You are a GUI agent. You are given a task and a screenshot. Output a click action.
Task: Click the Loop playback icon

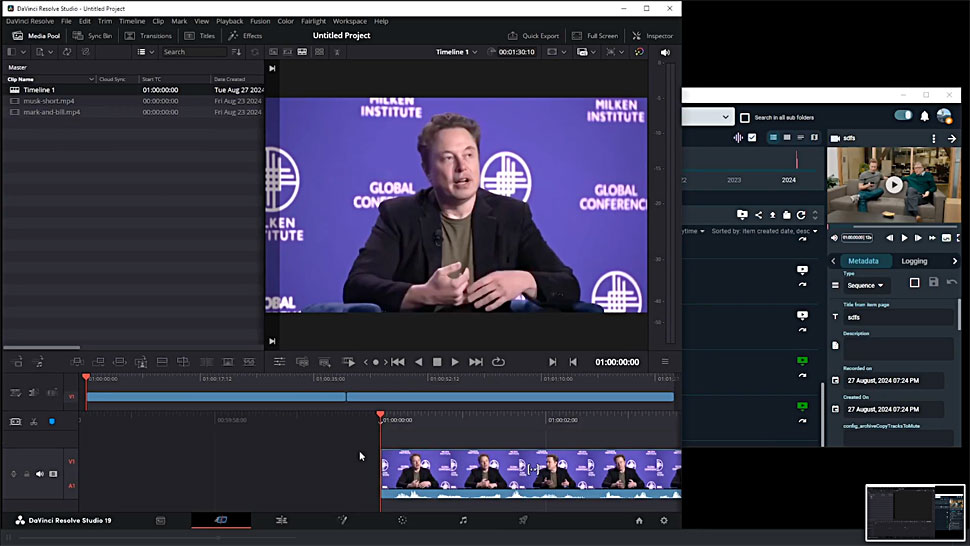(498, 362)
